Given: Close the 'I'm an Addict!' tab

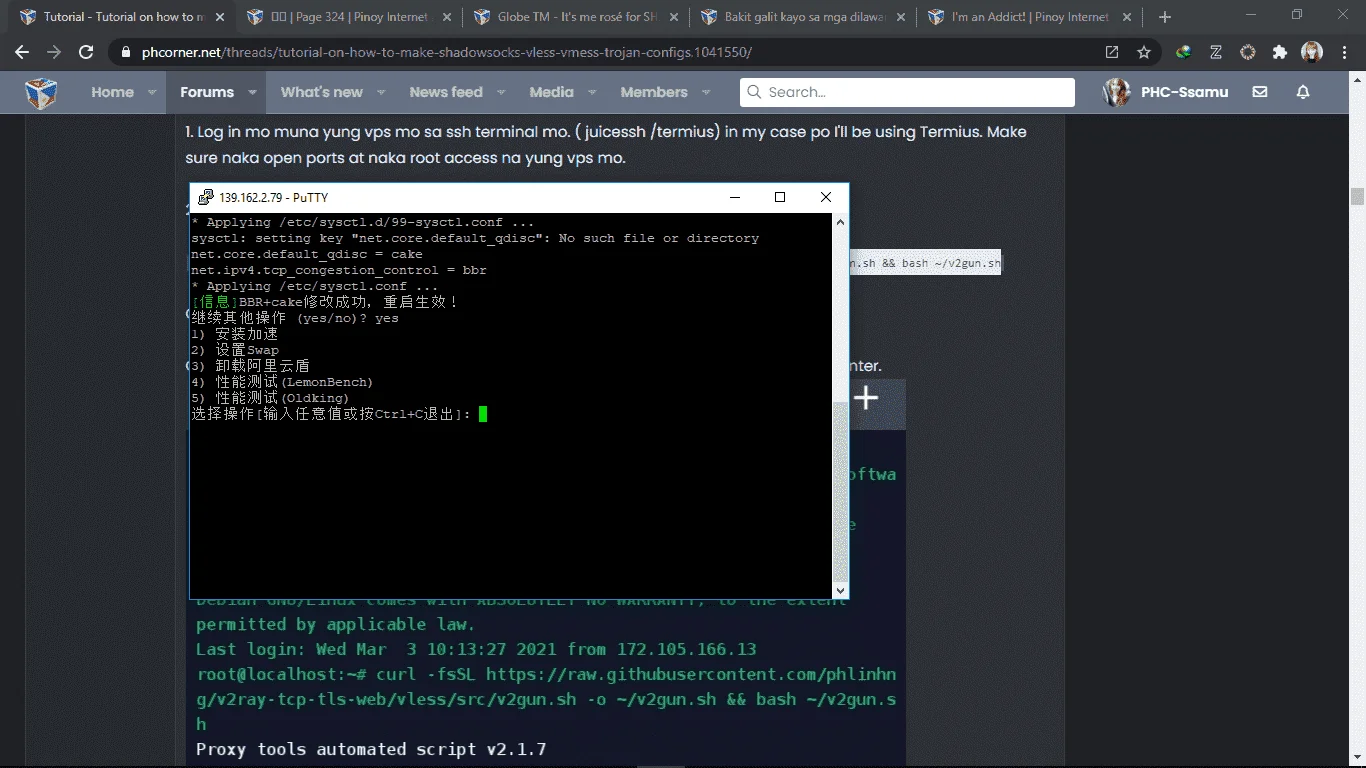Looking at the screenshot, I should coord(1126,17).
